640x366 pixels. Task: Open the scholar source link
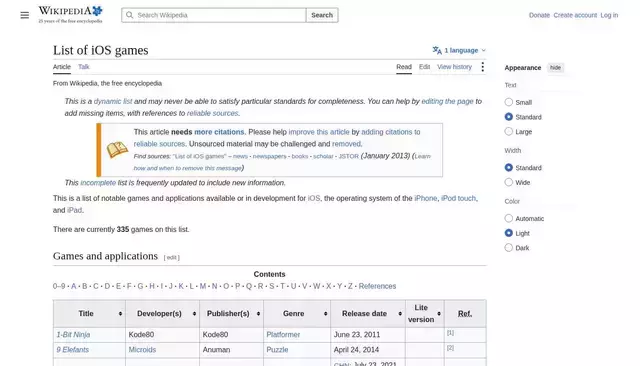coord(323,156)
